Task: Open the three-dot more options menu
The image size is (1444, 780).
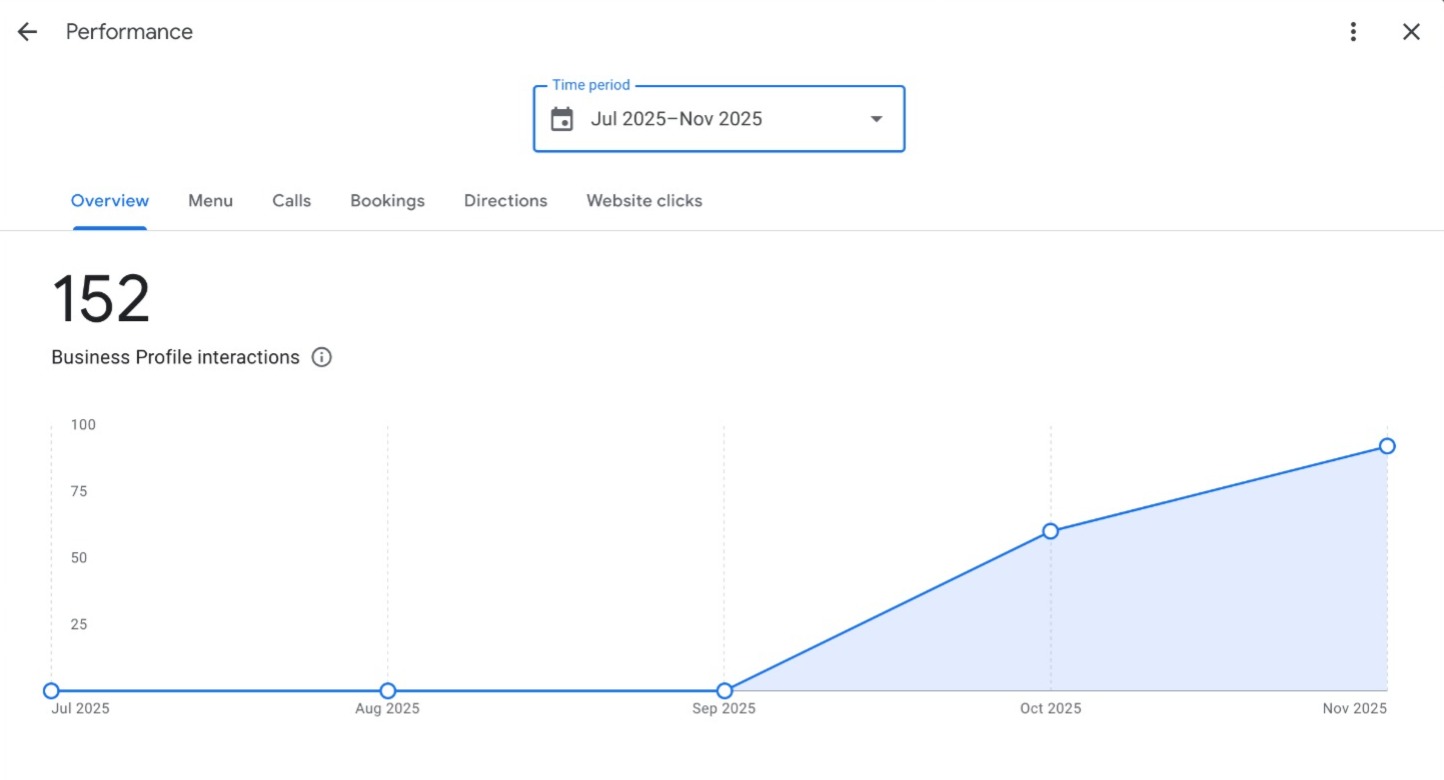Action: [1353, 32]
